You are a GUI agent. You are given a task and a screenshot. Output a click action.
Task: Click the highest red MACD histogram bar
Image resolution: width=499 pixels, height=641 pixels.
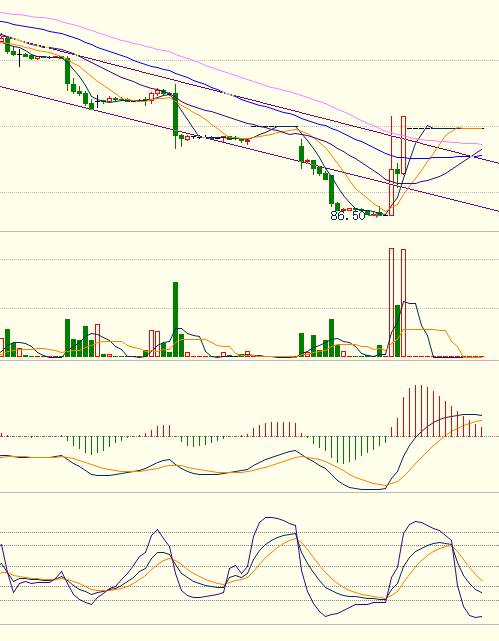tap(421, 410)
